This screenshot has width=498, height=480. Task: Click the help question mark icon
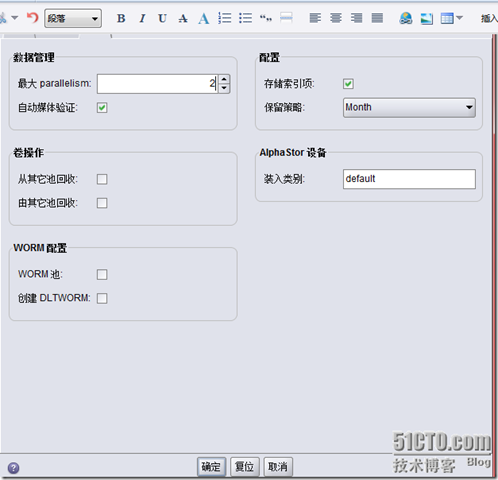[13, 468]
